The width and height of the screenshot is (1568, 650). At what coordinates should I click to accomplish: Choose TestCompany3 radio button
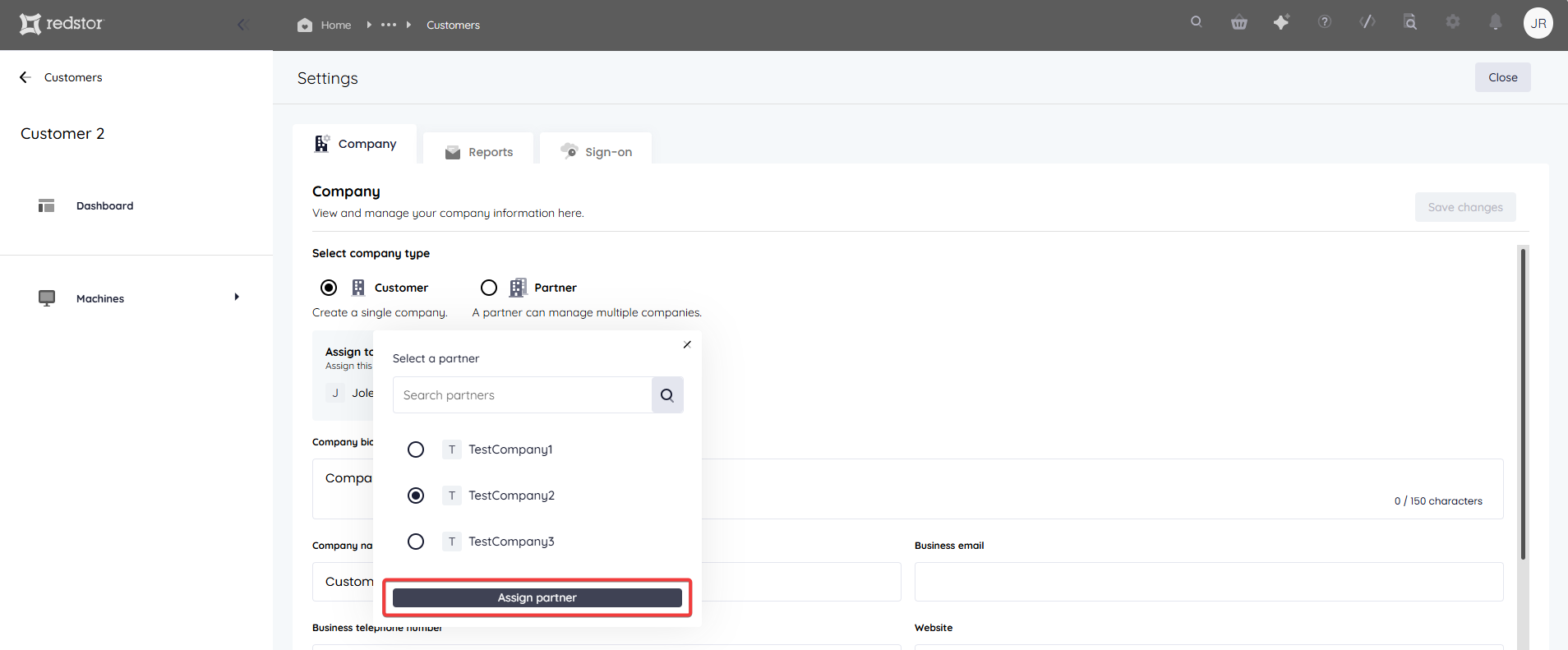pyautogui.click(x=416, y=542)
